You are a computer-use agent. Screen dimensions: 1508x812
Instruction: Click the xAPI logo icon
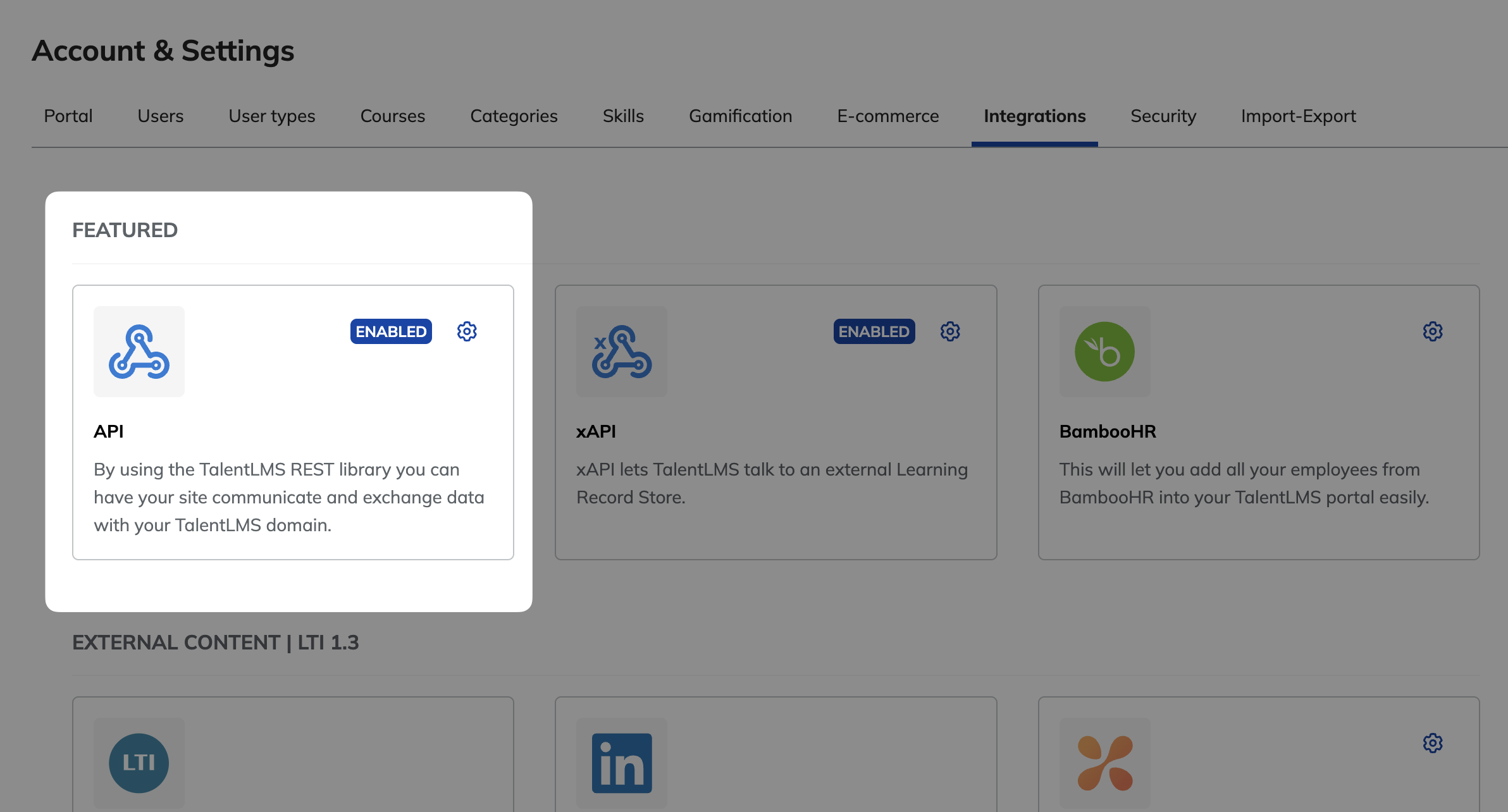[x=622, y=352]
